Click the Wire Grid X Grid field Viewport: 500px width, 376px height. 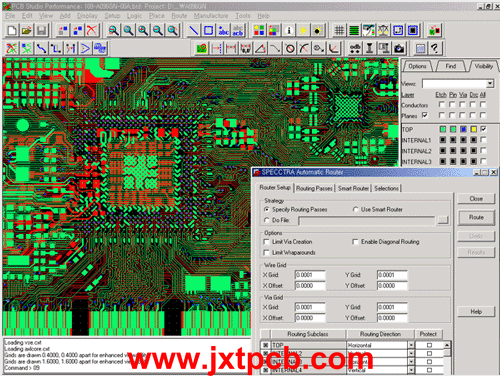[310, 275]
